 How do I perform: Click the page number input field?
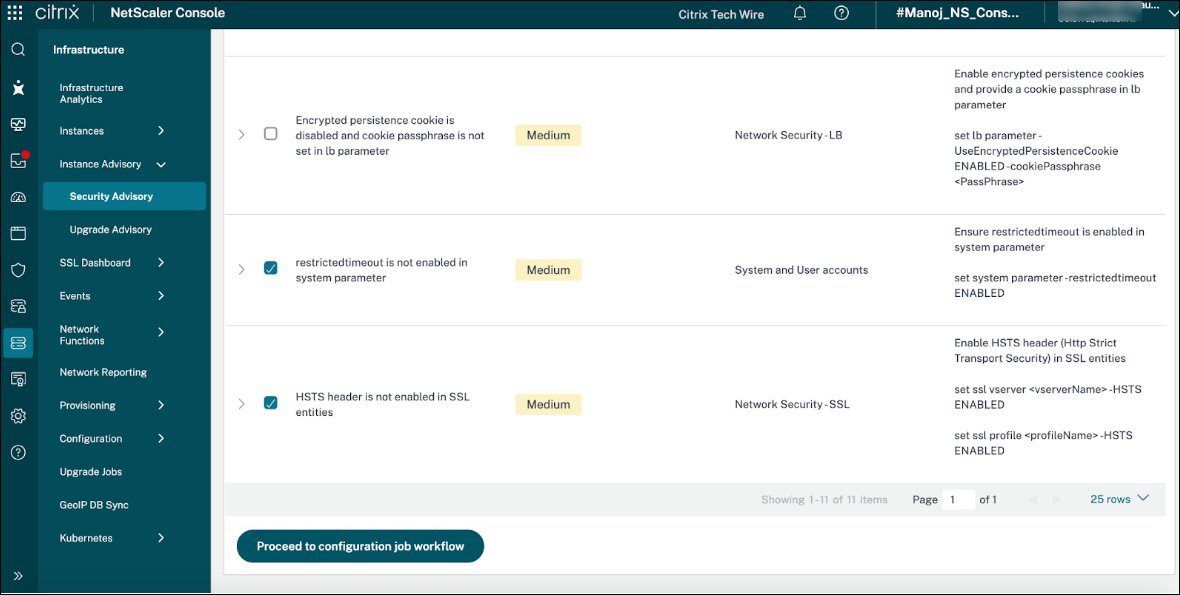tap(957, 499)
